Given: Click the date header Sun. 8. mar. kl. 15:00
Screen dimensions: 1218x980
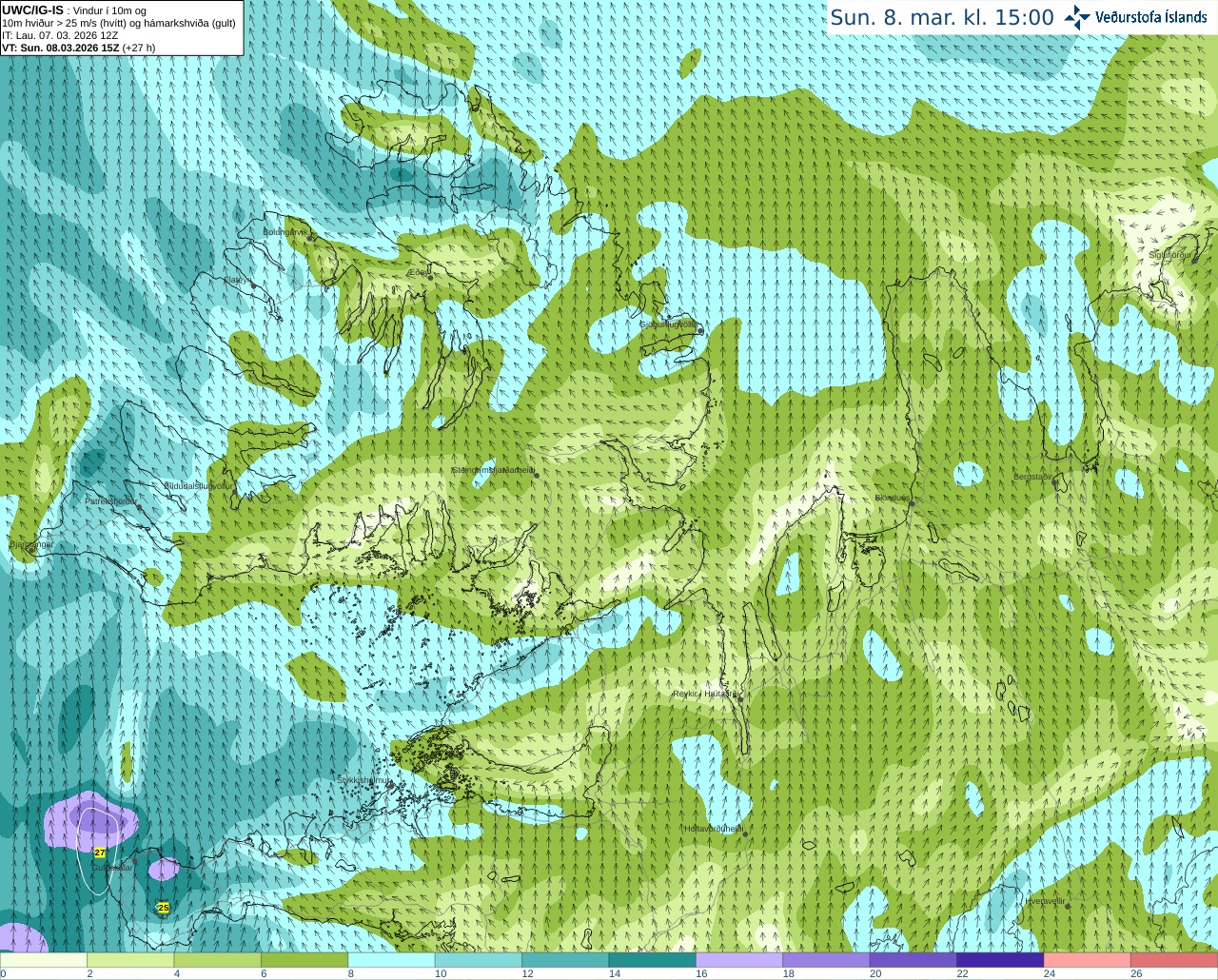Looking at the screenshot, I should 942,17.
